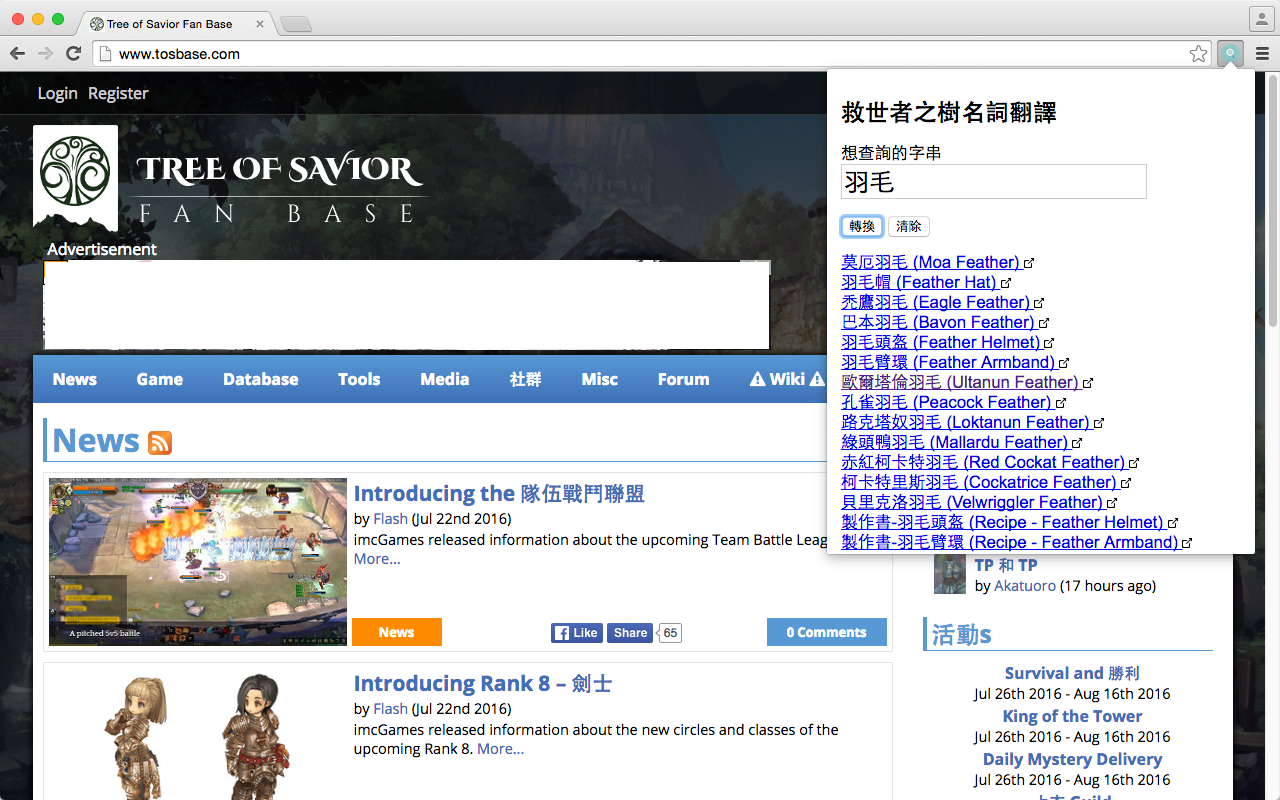Open external link icon after Moa Feather
This screenshot has width=1280, height=800.
pyautogui.click(x=1029, y=263)
